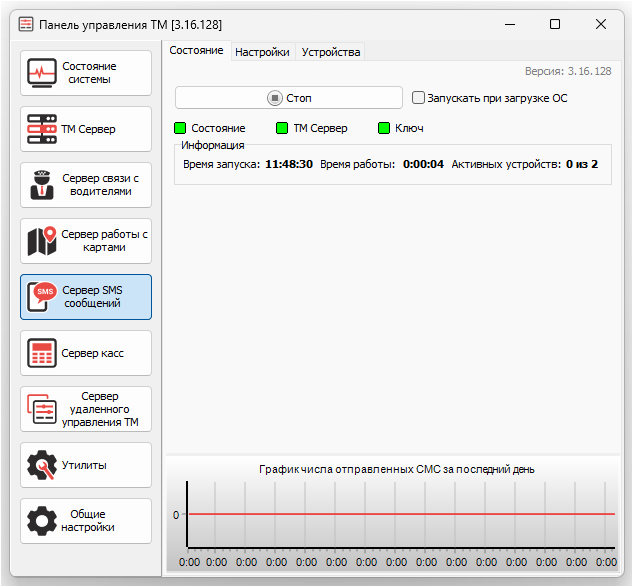Click the SMS chart title text
Screen dimensions: 633x587
pos(397,470)
